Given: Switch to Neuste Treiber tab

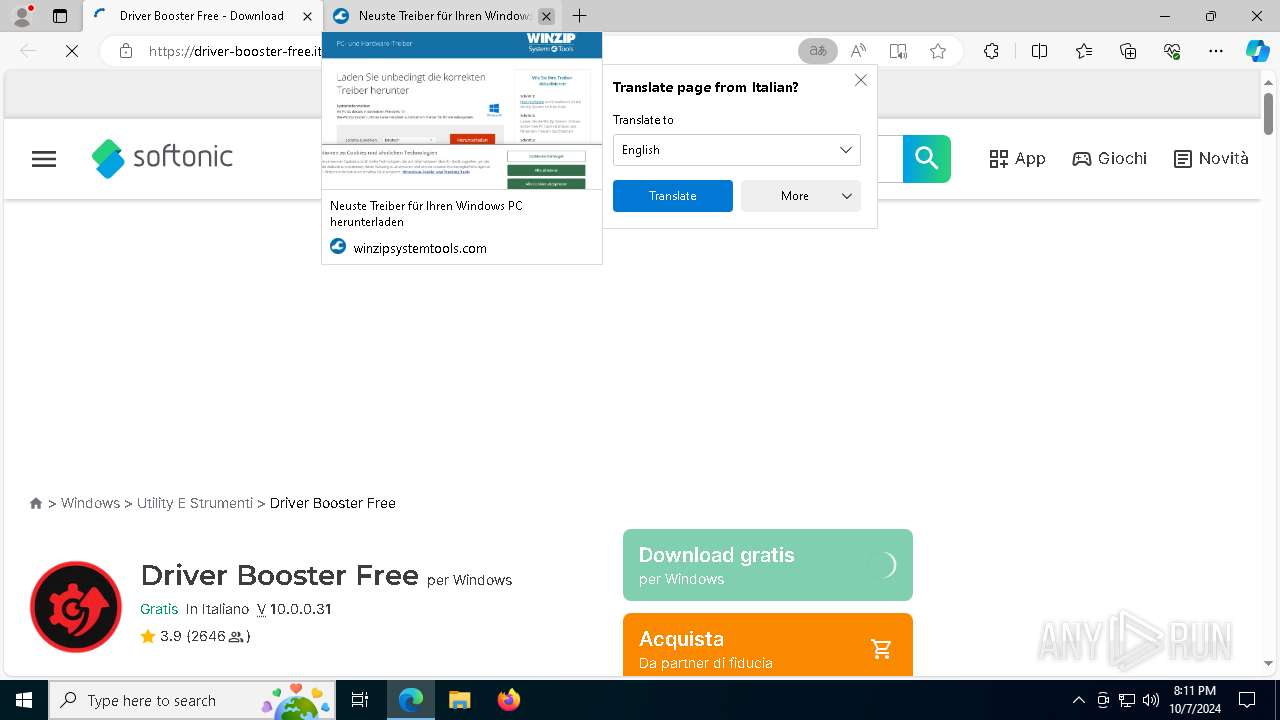Looking at the screenshot, I should tap(444, 16).
